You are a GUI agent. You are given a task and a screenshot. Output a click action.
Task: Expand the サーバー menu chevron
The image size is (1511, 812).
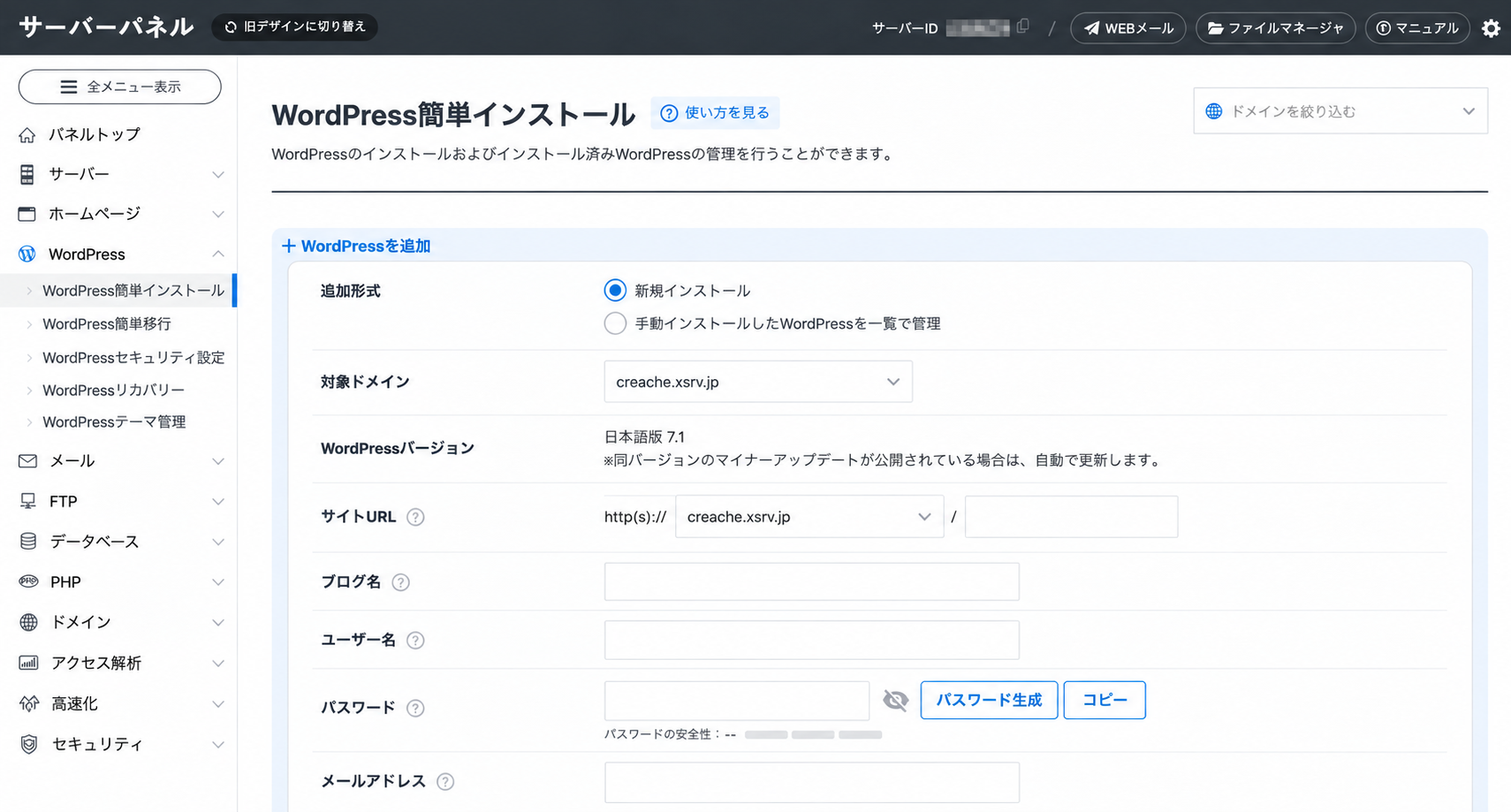217,174
